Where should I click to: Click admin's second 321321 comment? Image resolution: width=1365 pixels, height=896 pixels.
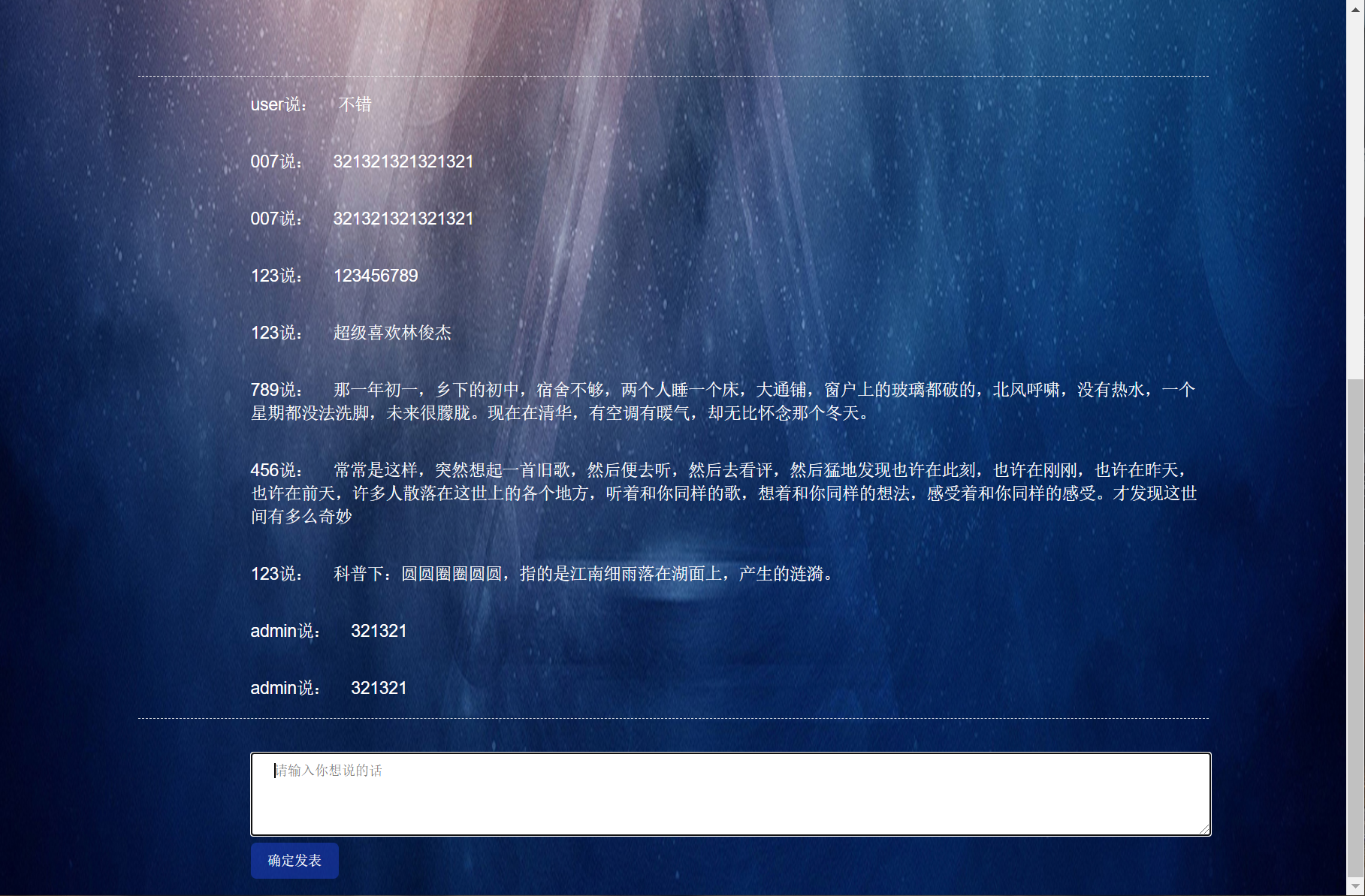[x=379, y=687]
